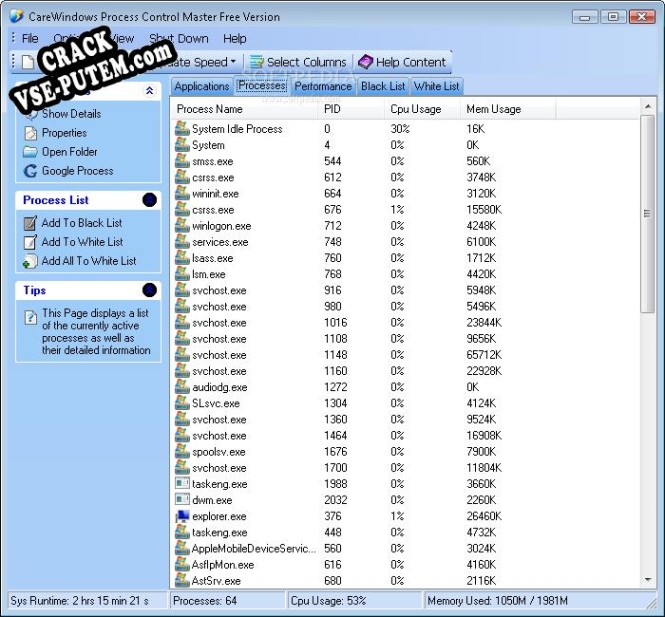
Task: Click the Properties icon in sidebar
Action: (x=31, y=133)
